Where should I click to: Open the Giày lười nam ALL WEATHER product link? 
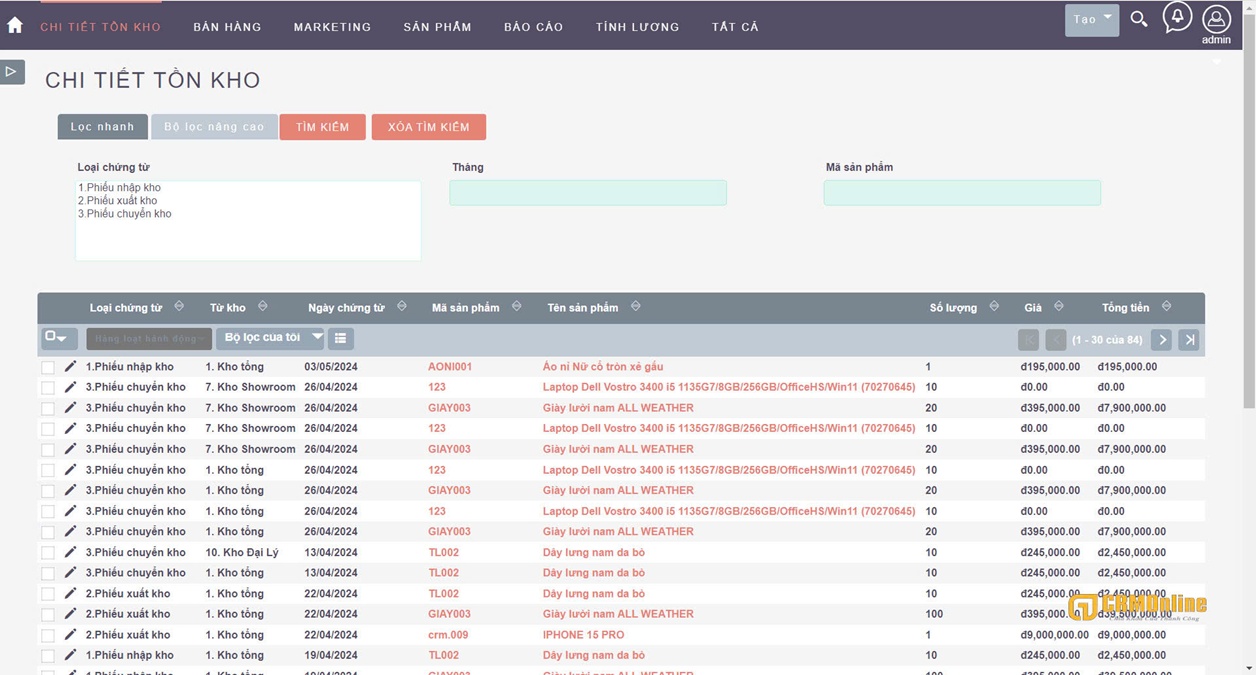tap(617, 407)
